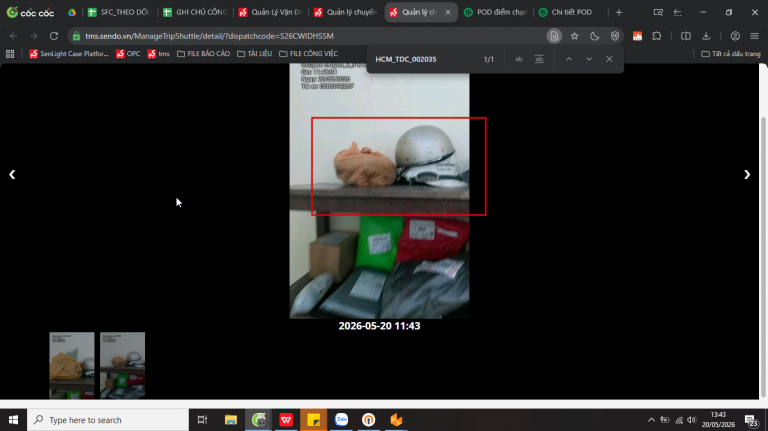Open the downloads panel
Image resolution: width=768 pixels, height=431 pixels.
pyautogui.click(x=706, y=36)
